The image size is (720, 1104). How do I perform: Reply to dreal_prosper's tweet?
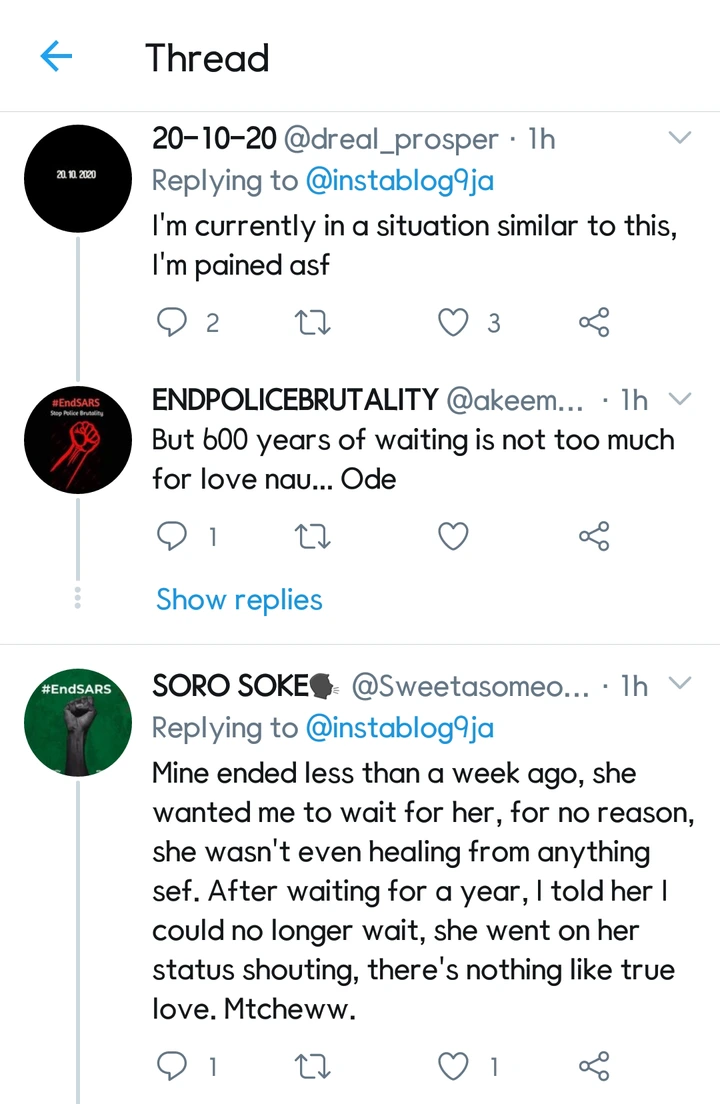(174, 322)
